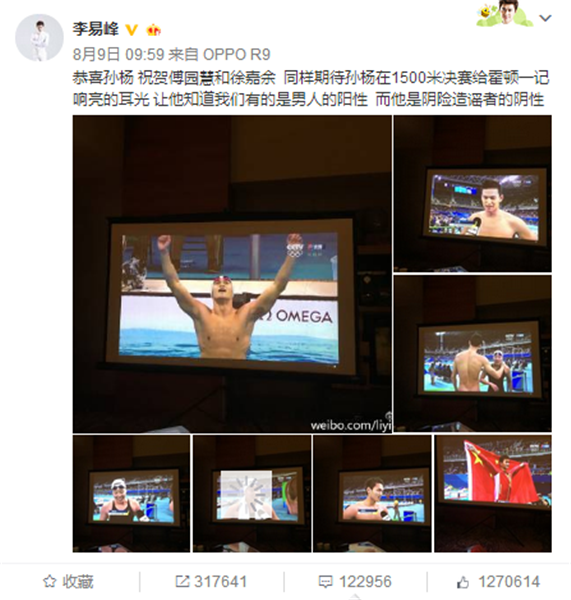571x600 pixels.
Task: Click the 8月9日 09:59 timestamp
Action: (x=118, y=54)
